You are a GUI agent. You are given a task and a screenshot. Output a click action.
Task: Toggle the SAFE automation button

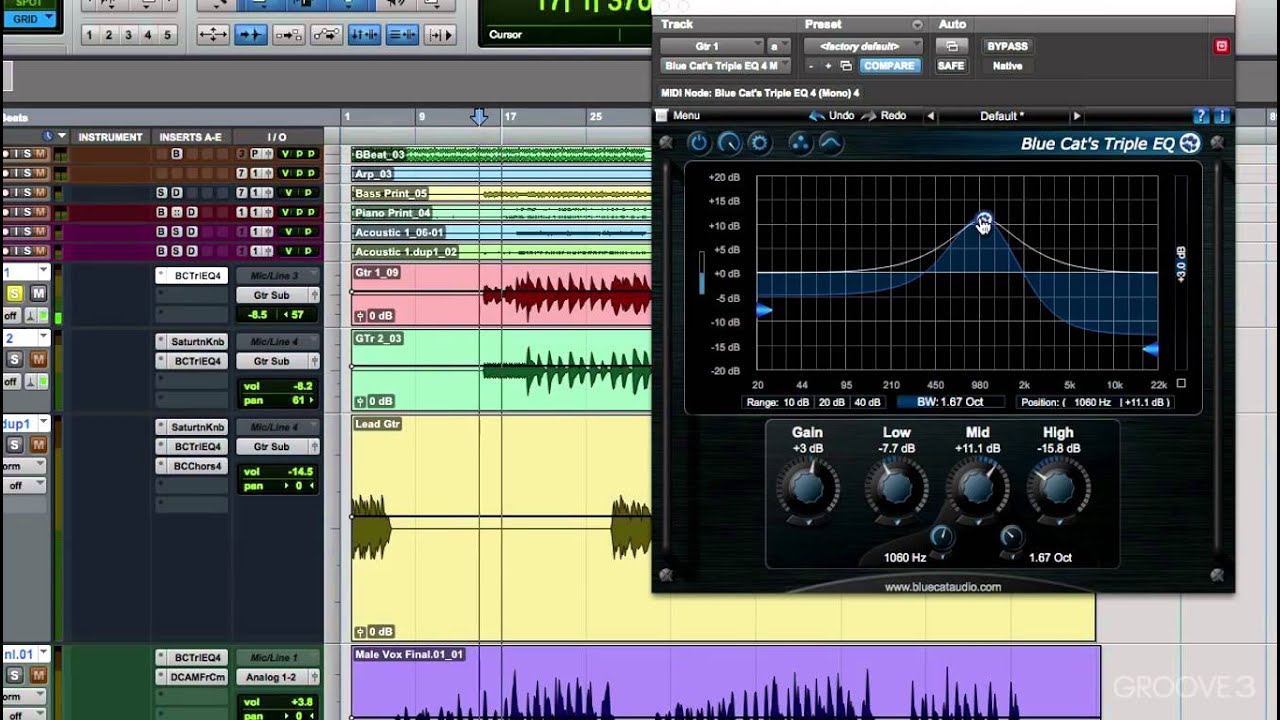click(951, 66)
